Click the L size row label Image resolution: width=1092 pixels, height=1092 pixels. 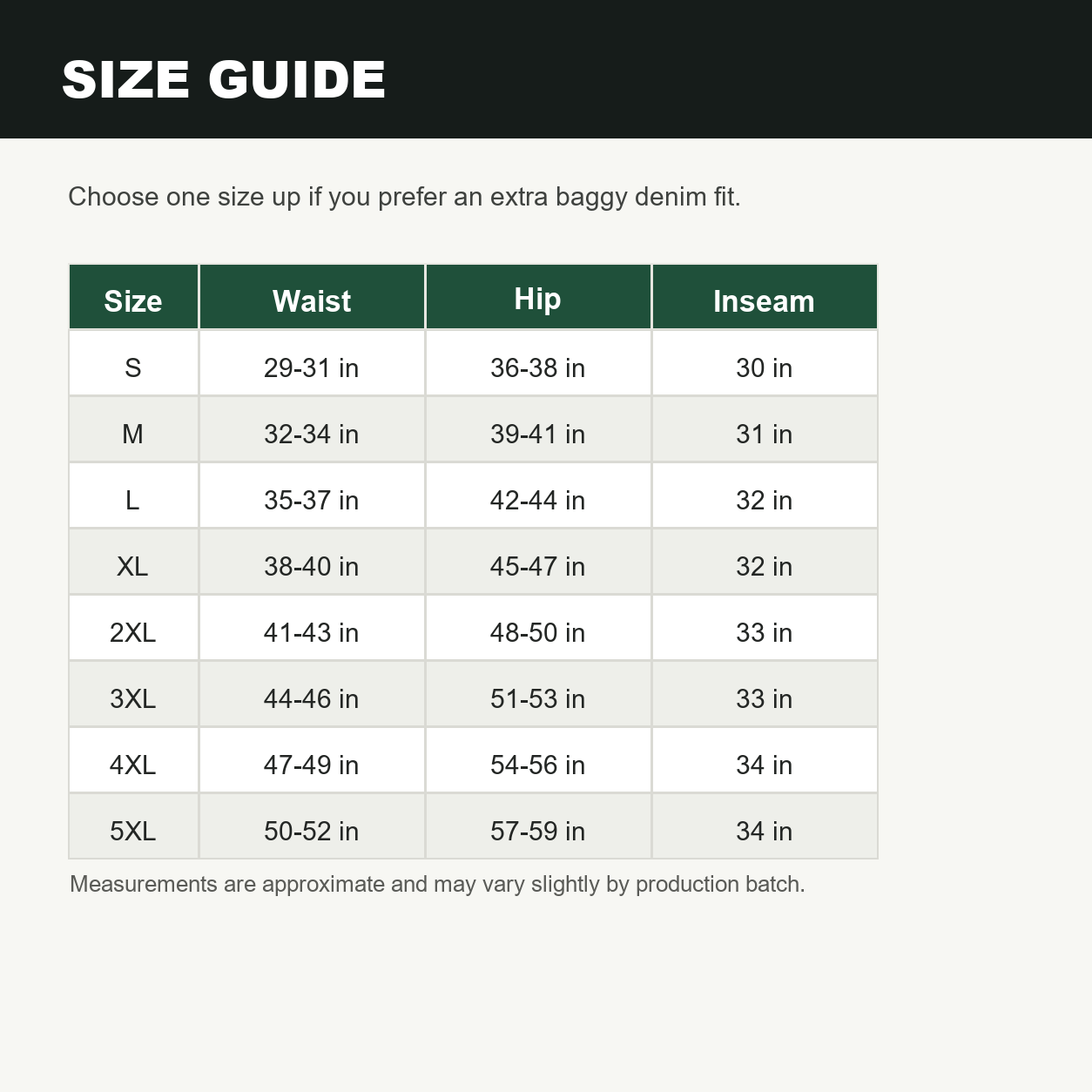pyautogui.click(x=133, y=500)
